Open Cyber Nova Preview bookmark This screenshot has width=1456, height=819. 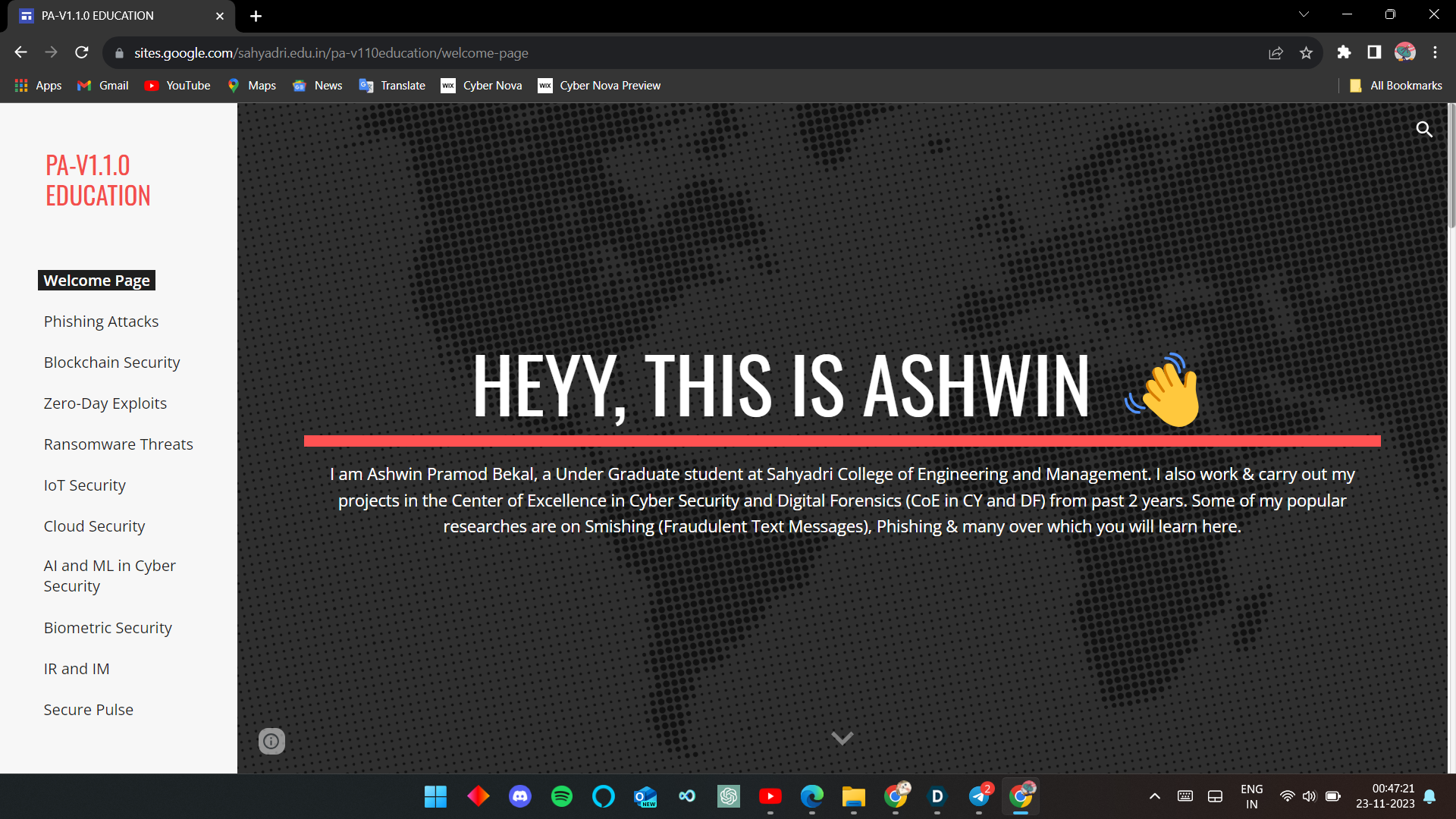point(599,86)
